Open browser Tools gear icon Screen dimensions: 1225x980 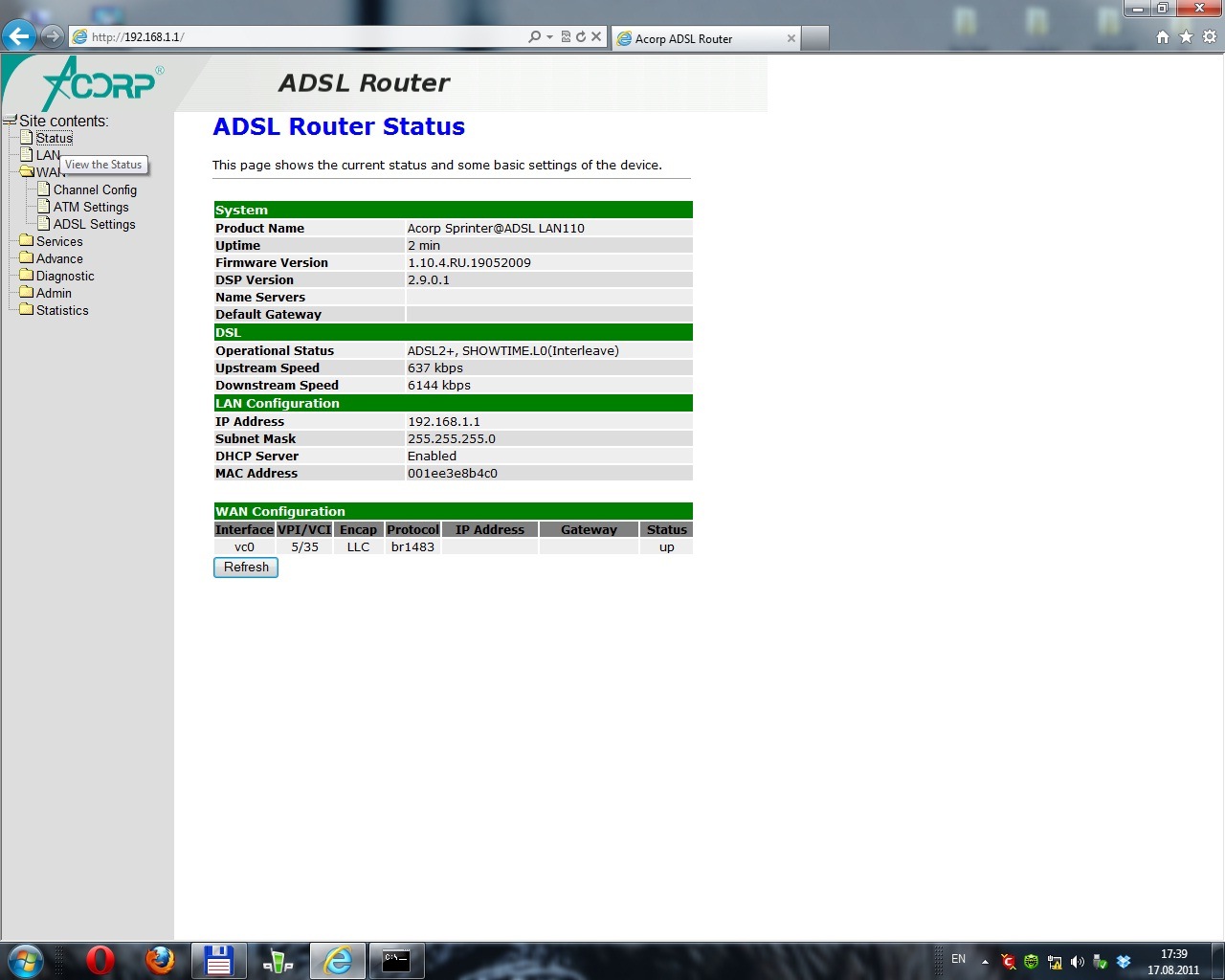tap(1210, 36)
